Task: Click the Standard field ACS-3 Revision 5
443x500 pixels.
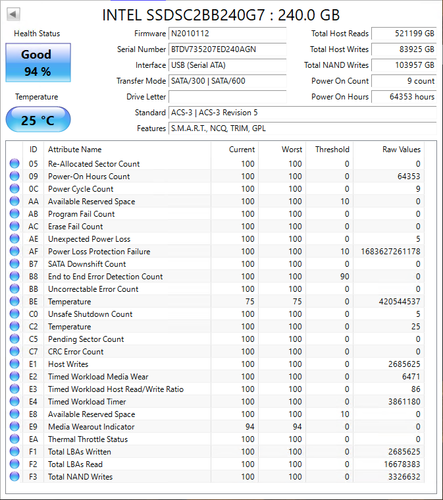Action: (x=303, y=113)
